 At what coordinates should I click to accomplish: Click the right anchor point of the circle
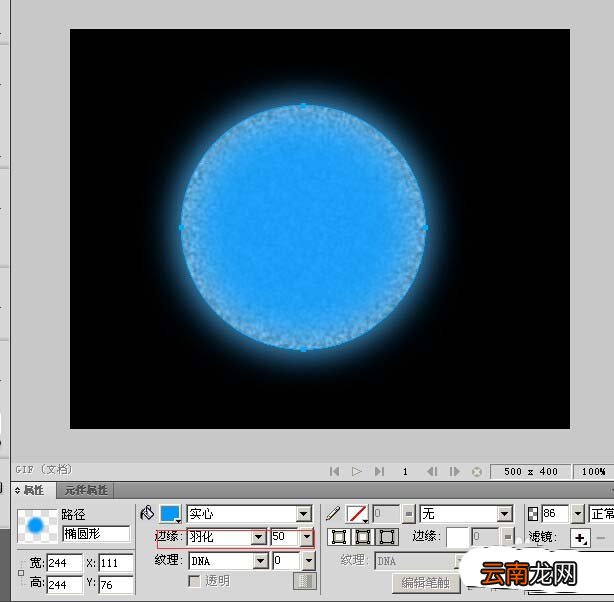[426, 227]
